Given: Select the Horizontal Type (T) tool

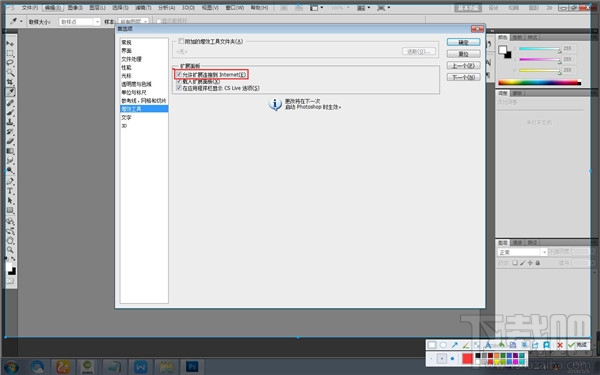Looking at the screenshot, I should coord(10,191).
